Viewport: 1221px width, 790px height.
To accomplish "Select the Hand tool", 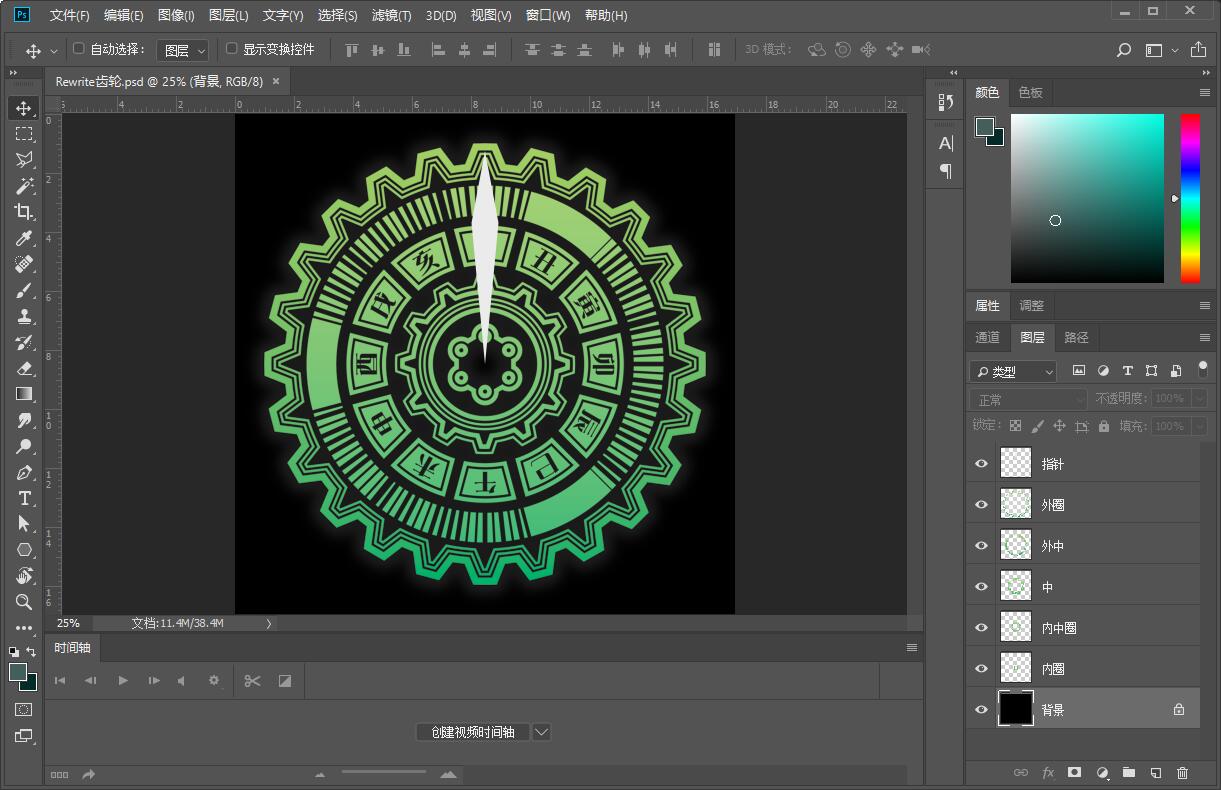I will (24, 576).
